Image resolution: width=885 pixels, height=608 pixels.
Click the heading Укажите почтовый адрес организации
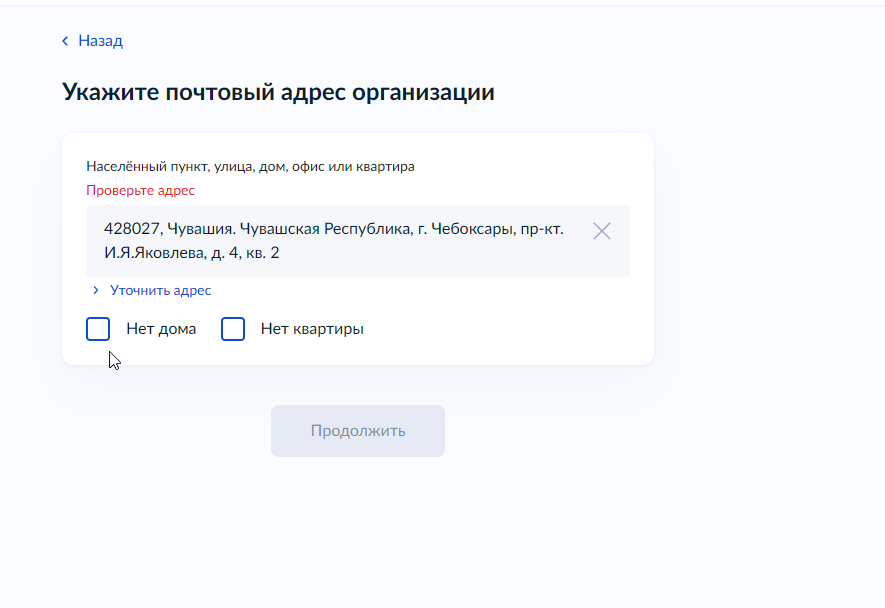point(278,92)
